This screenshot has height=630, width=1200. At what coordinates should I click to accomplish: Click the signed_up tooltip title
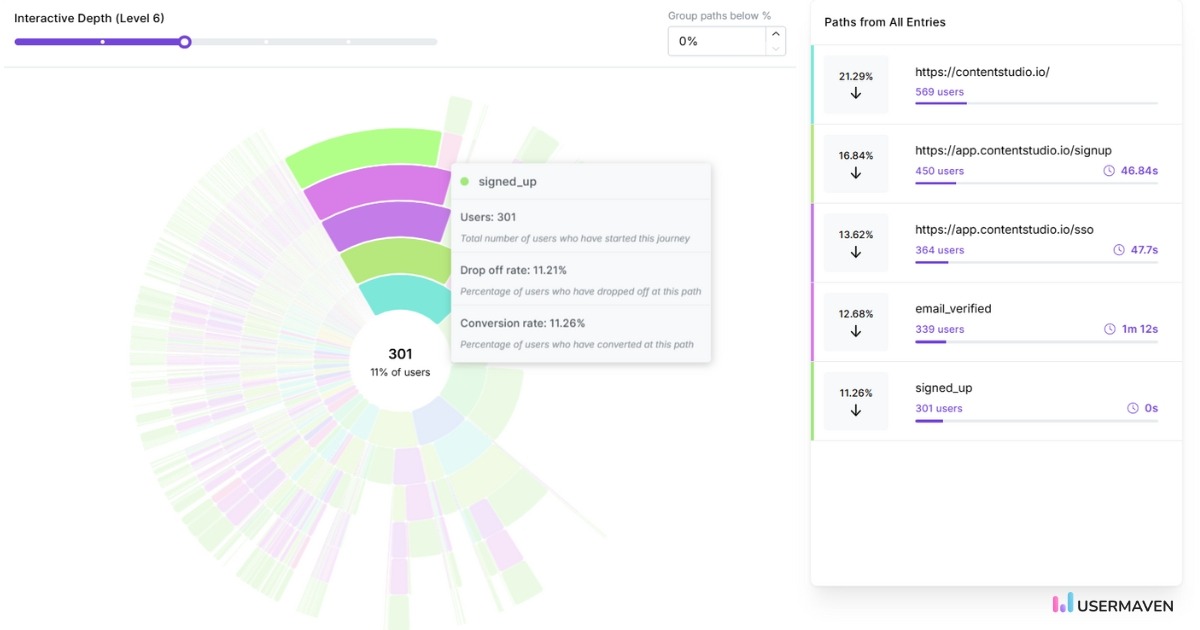(x=508, y=182)
